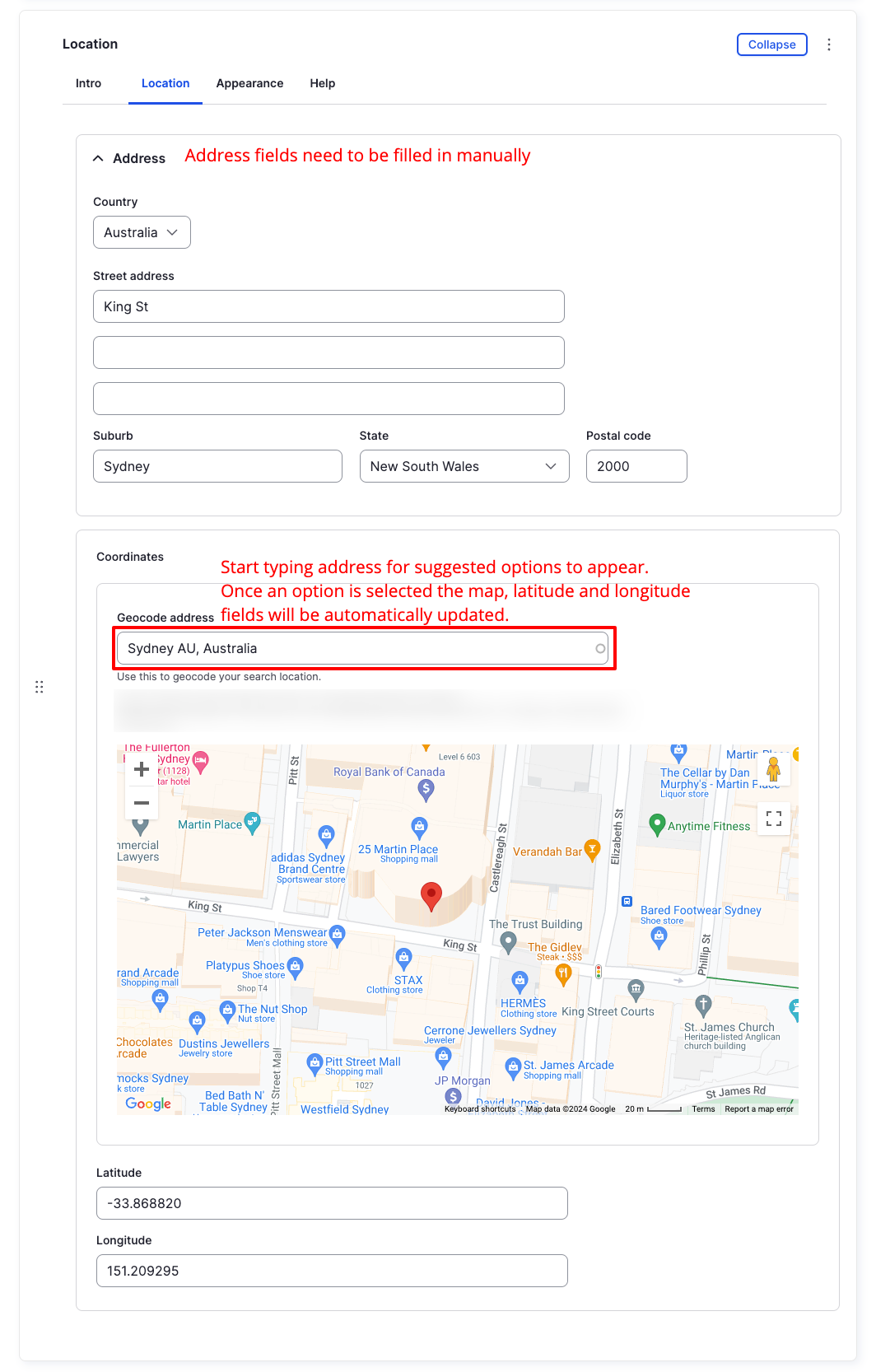Click Report a map error link
Viewport: 890px width, 1372px height.
pyautogui.click(x=759, y=1109)
